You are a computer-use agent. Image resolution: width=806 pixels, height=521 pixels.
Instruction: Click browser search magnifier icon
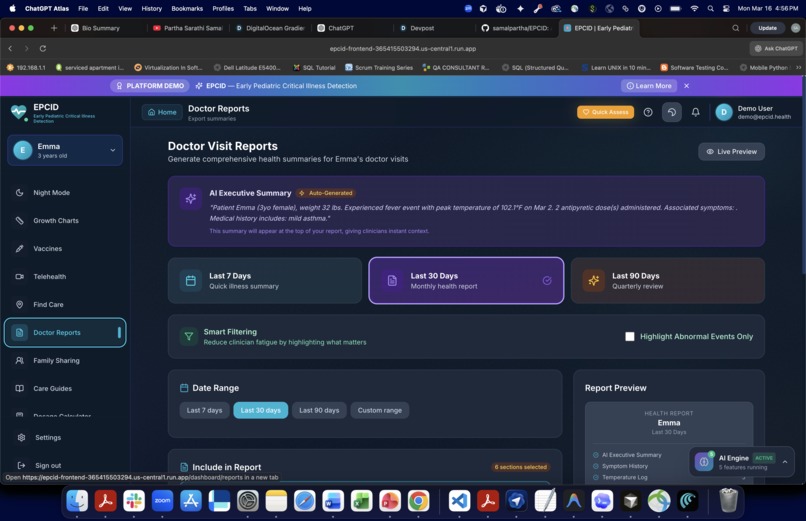[x=736, y=28]
